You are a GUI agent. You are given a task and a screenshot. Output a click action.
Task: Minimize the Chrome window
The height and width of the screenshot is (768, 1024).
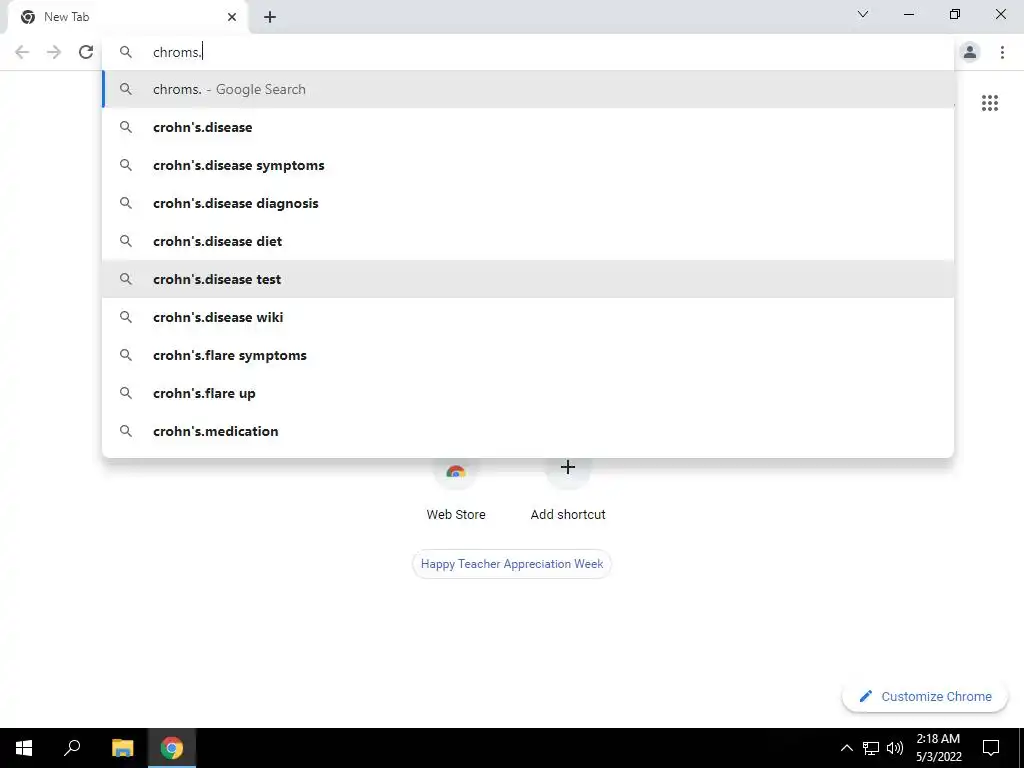909,14
